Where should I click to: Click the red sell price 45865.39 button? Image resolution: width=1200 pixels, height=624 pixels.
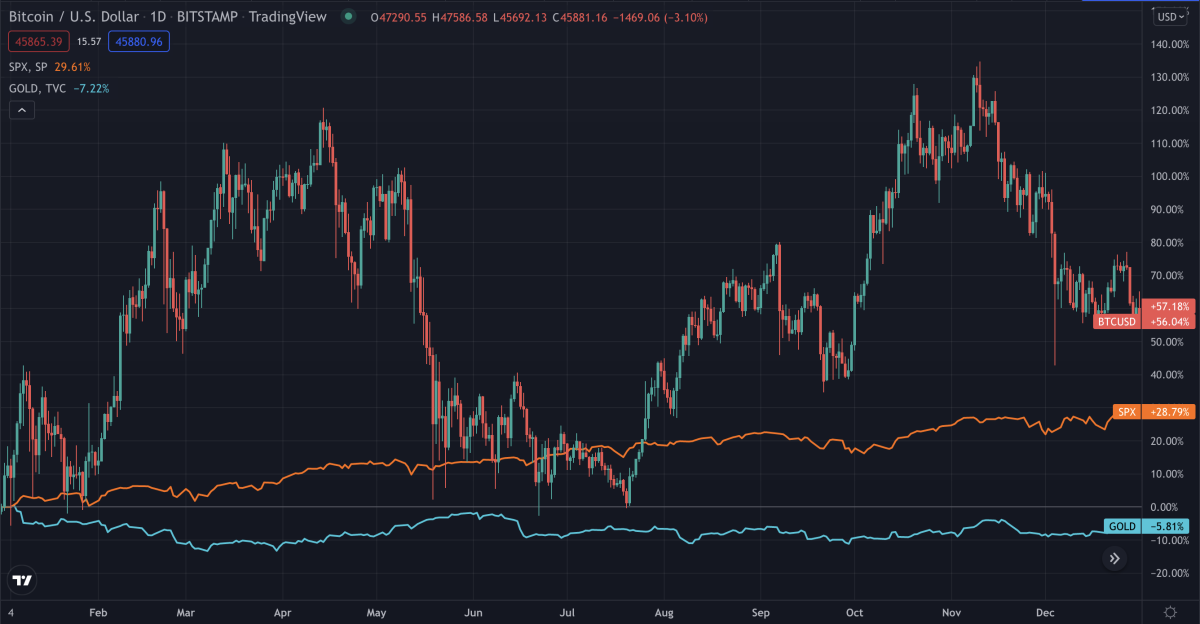click(39, 42)
